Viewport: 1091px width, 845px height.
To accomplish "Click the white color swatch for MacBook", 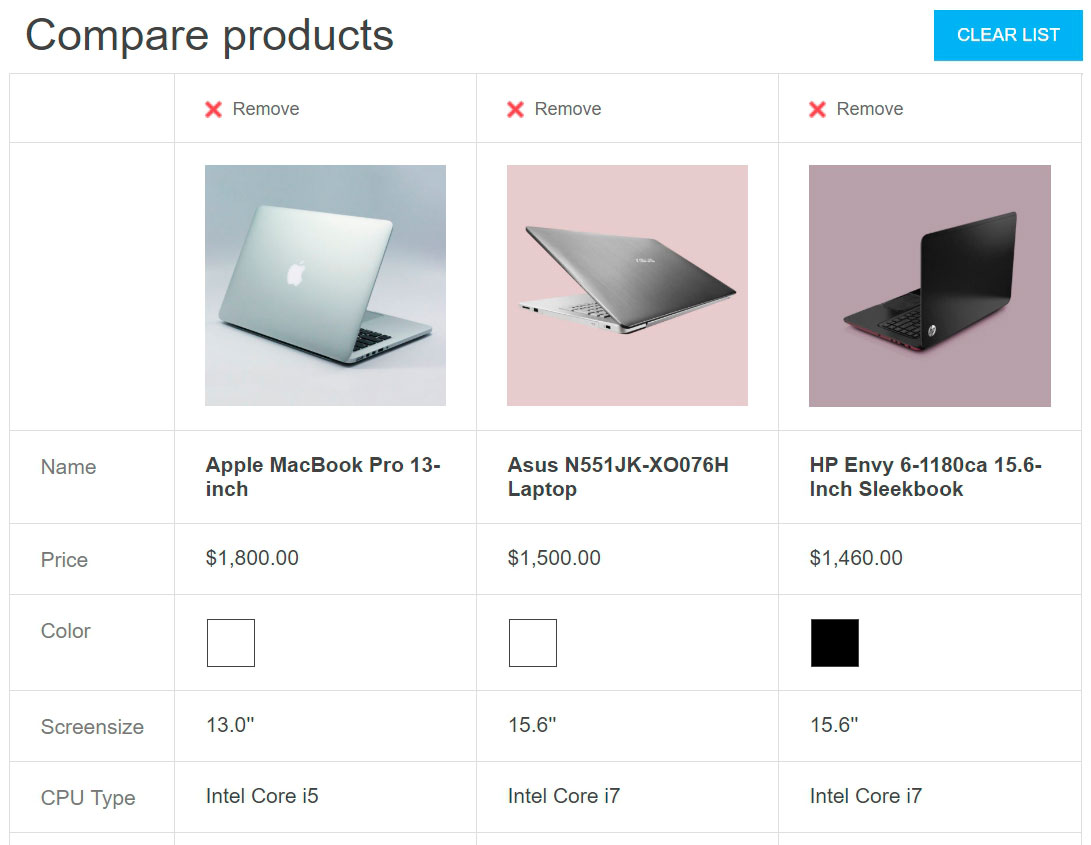I will tap(231, 643).
